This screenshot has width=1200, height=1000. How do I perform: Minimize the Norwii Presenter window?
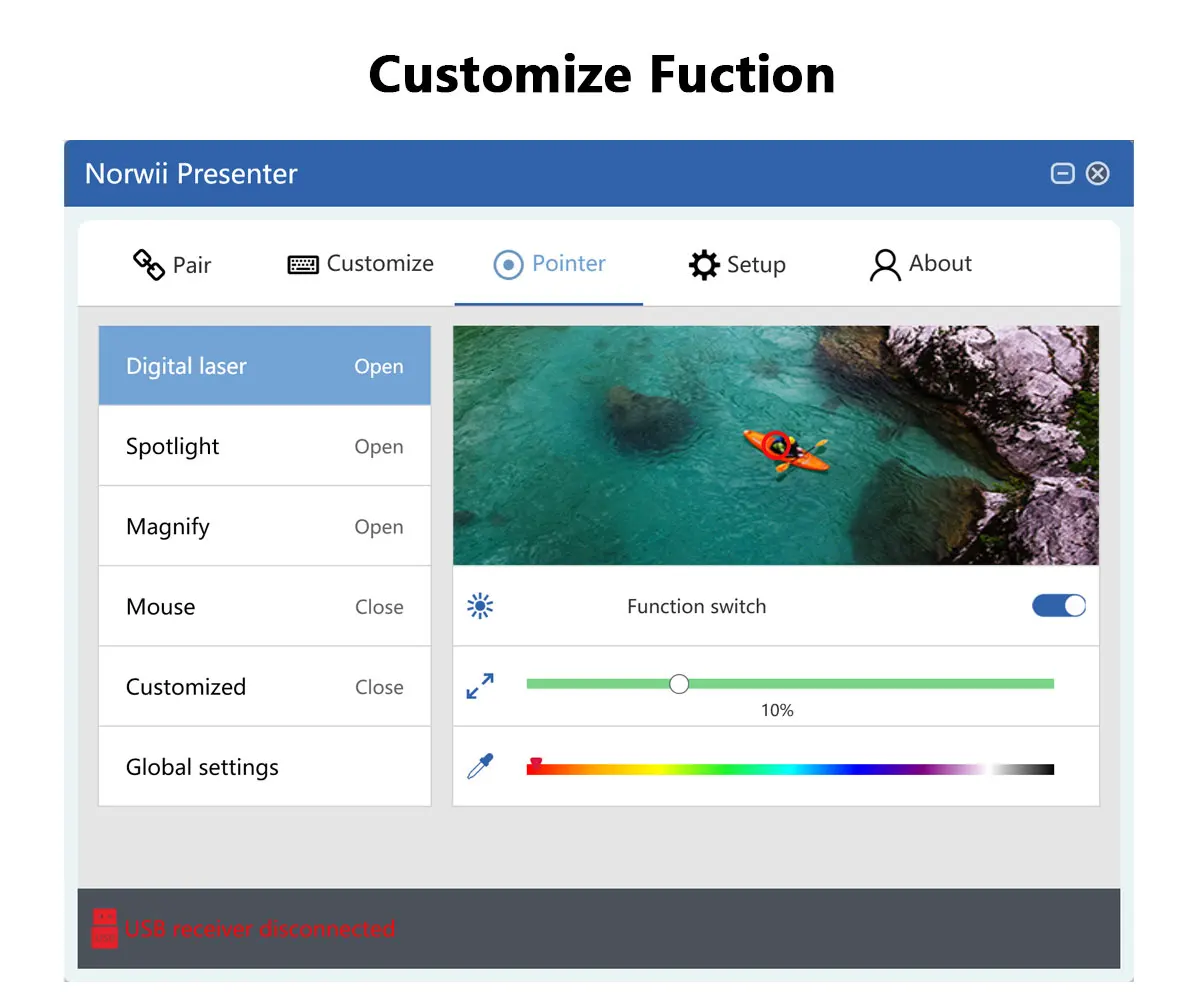click(x=1063, y=173)
